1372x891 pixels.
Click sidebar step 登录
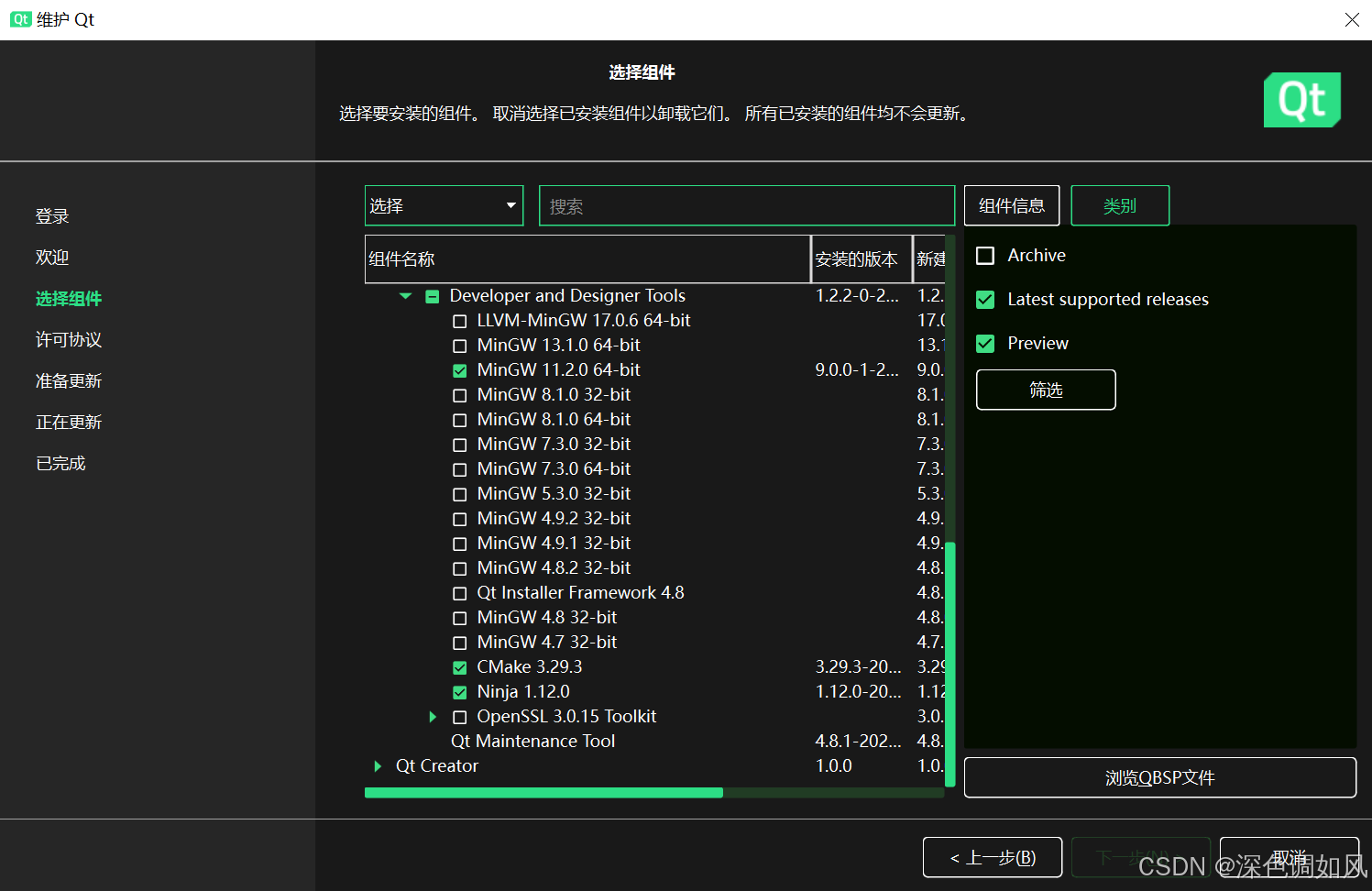pos(52,216)
